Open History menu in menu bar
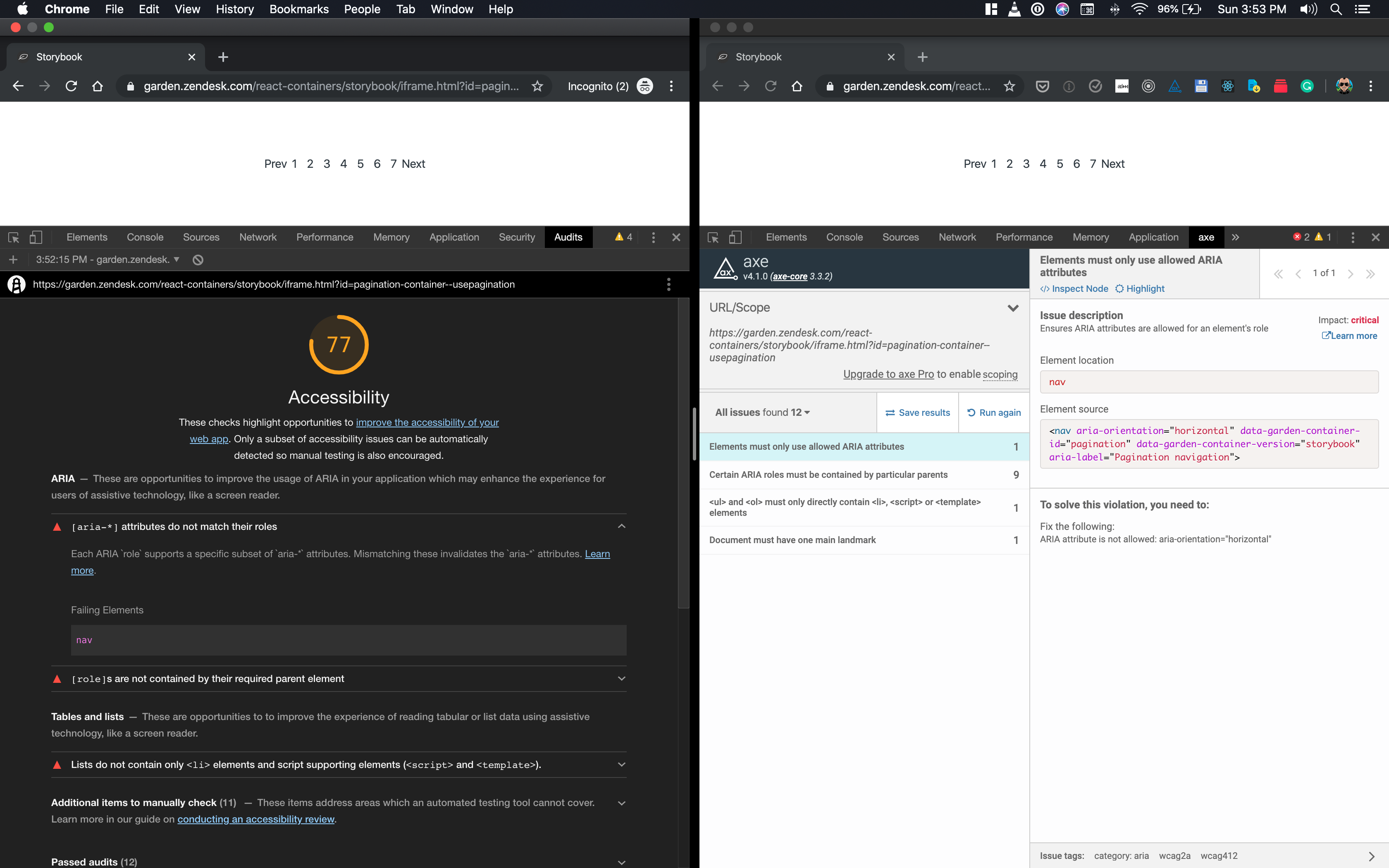The image size is (1389, 868). pos(235,9)
